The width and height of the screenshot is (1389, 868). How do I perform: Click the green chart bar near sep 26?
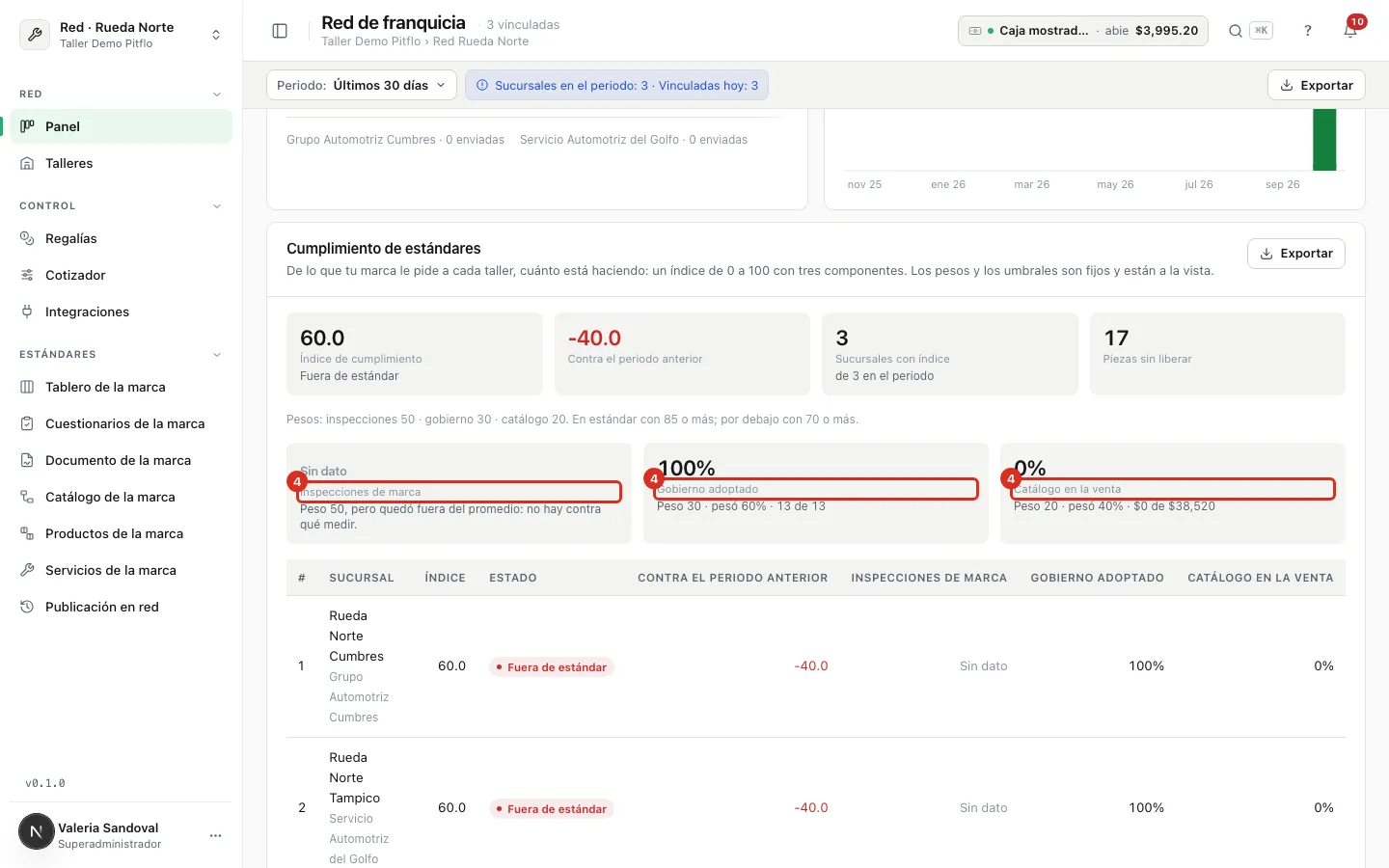coord(1324,140)
